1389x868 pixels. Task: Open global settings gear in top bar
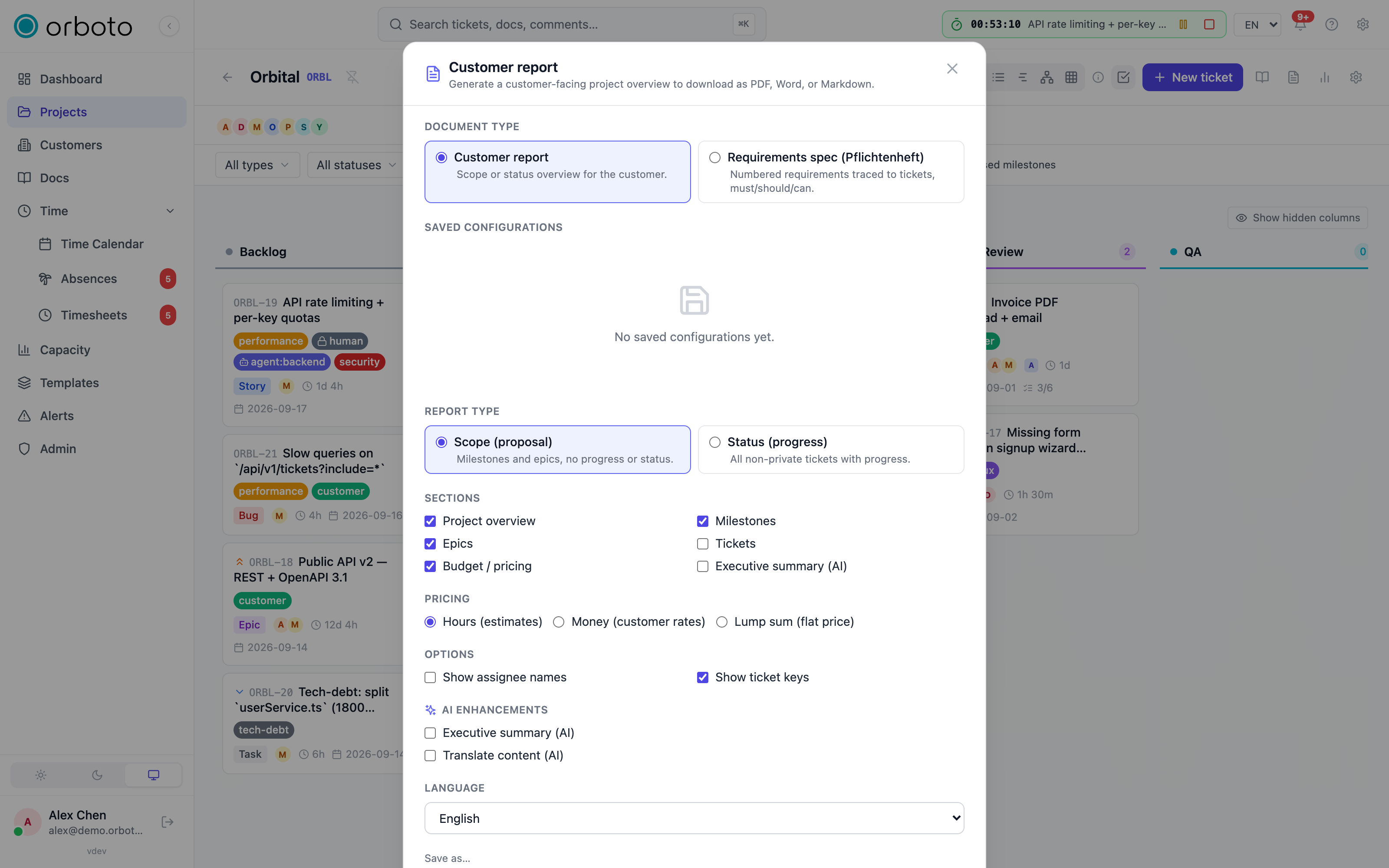tap(1363, 25)
